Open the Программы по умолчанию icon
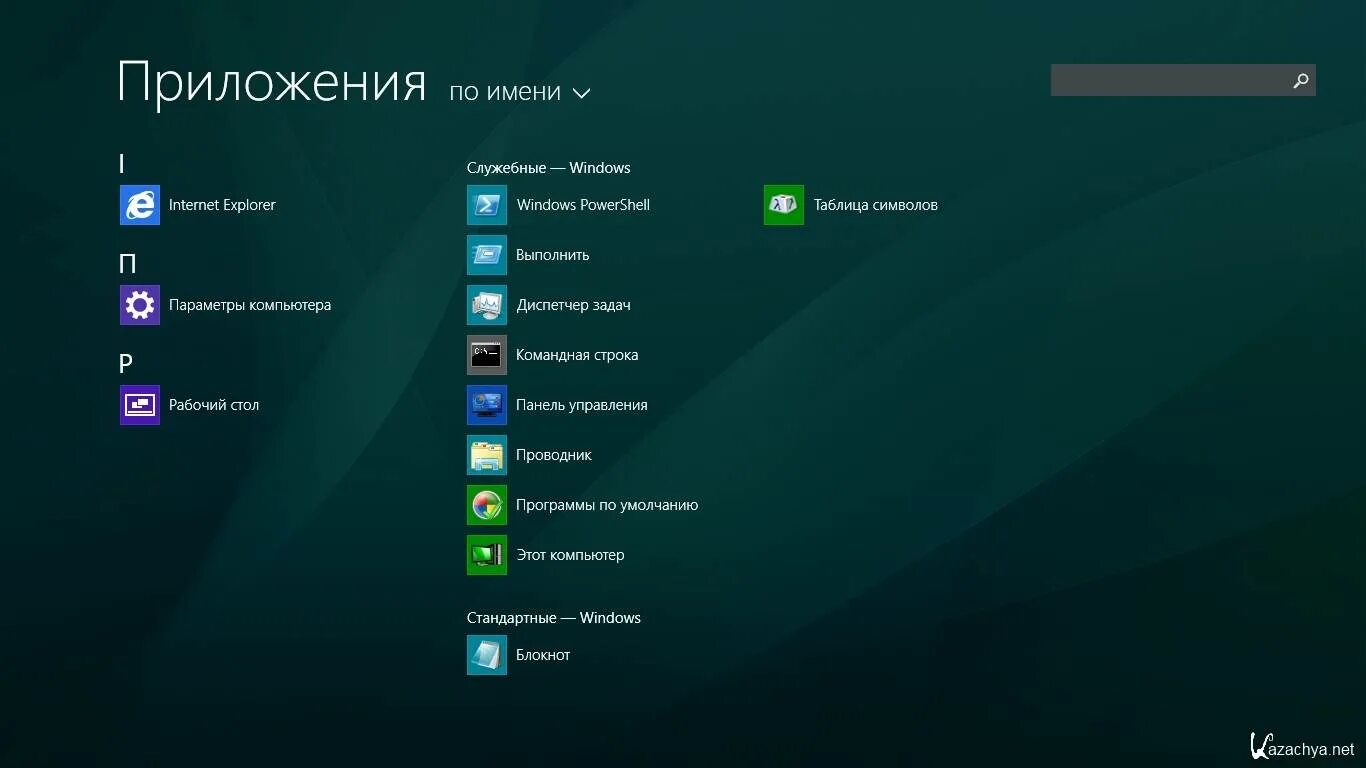The width and height of the screenshot is (1366, 768). click(x=487, y=505)
